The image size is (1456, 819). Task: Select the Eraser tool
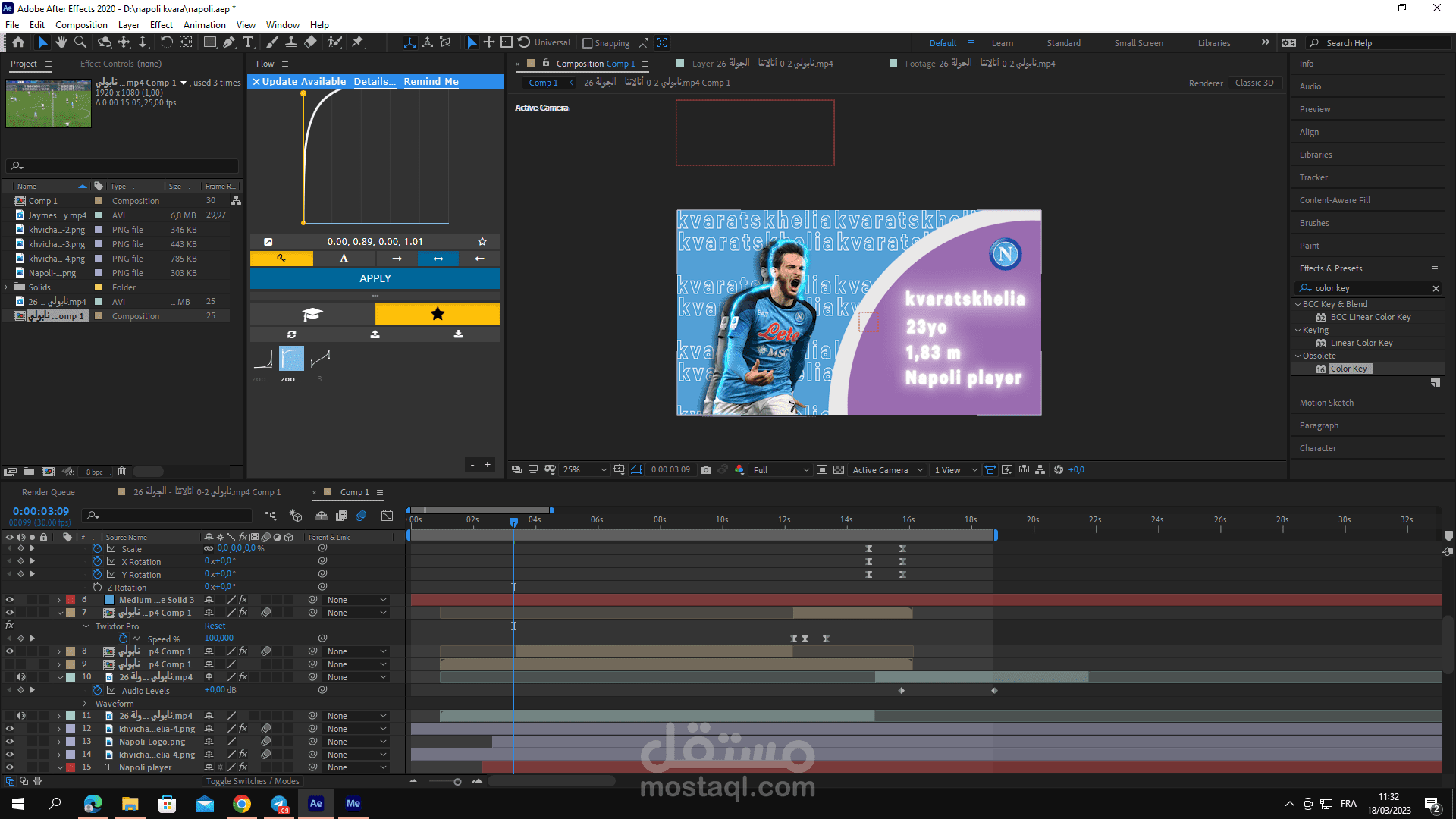click(x=310, y=42)
